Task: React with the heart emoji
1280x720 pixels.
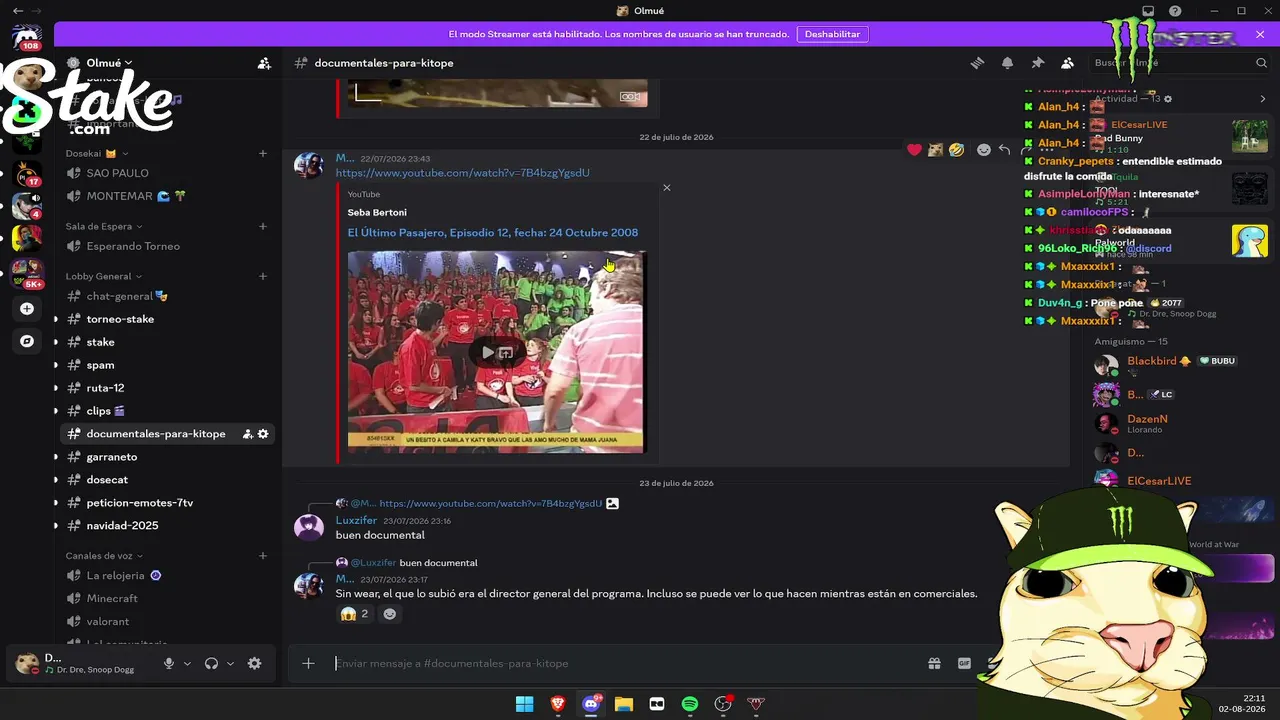Action: (914, 150)
